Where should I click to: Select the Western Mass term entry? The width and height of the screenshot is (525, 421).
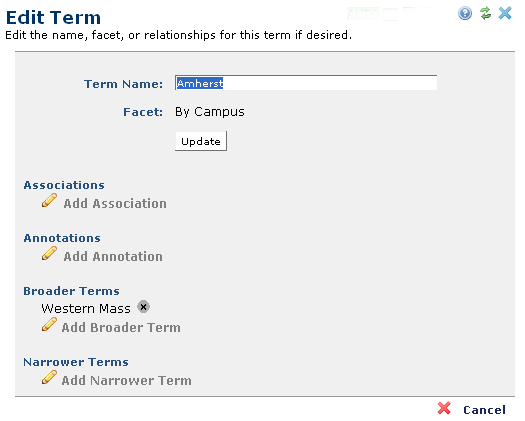click(86, 308)
